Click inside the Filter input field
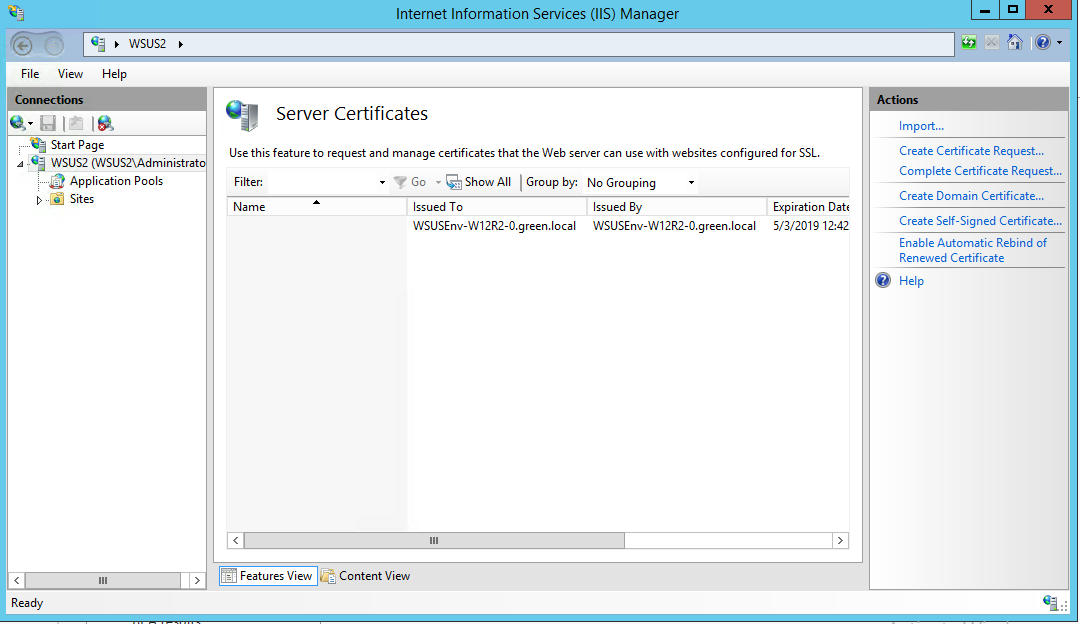 (x=322, y=183)
